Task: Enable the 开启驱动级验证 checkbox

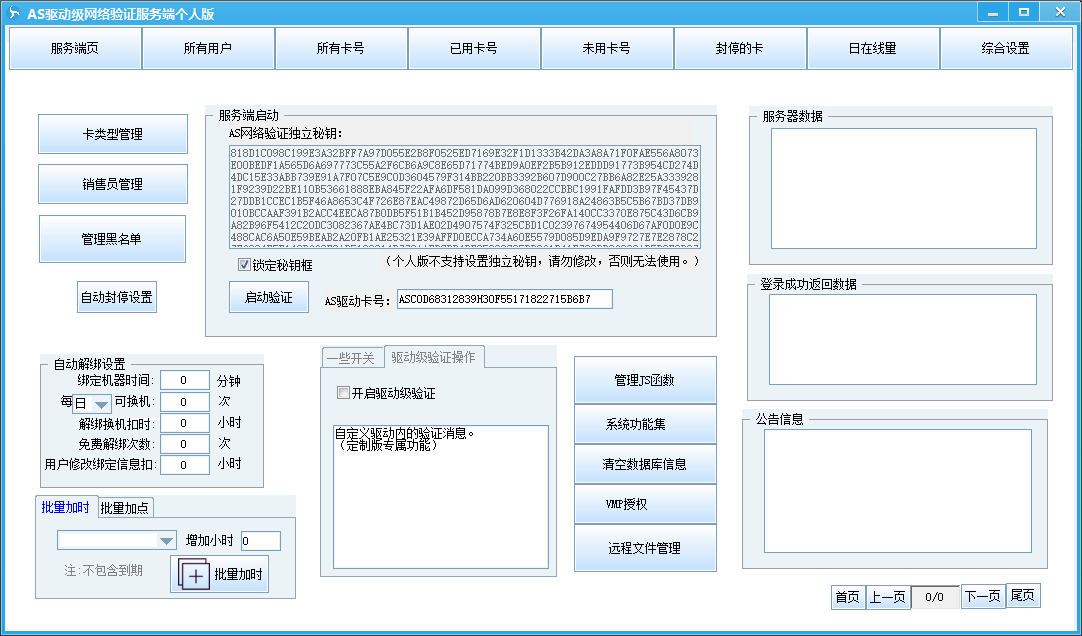Action: click(x=344, y=393)
